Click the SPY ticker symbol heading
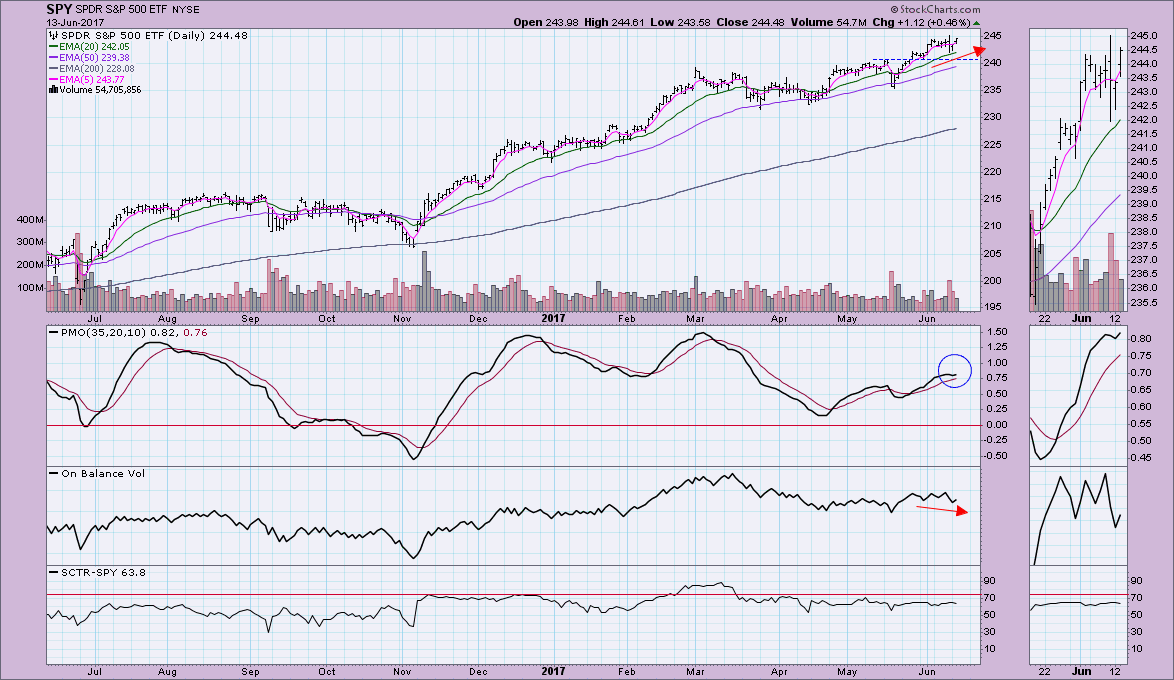The image size is (1174, 680). pos(59,9)
